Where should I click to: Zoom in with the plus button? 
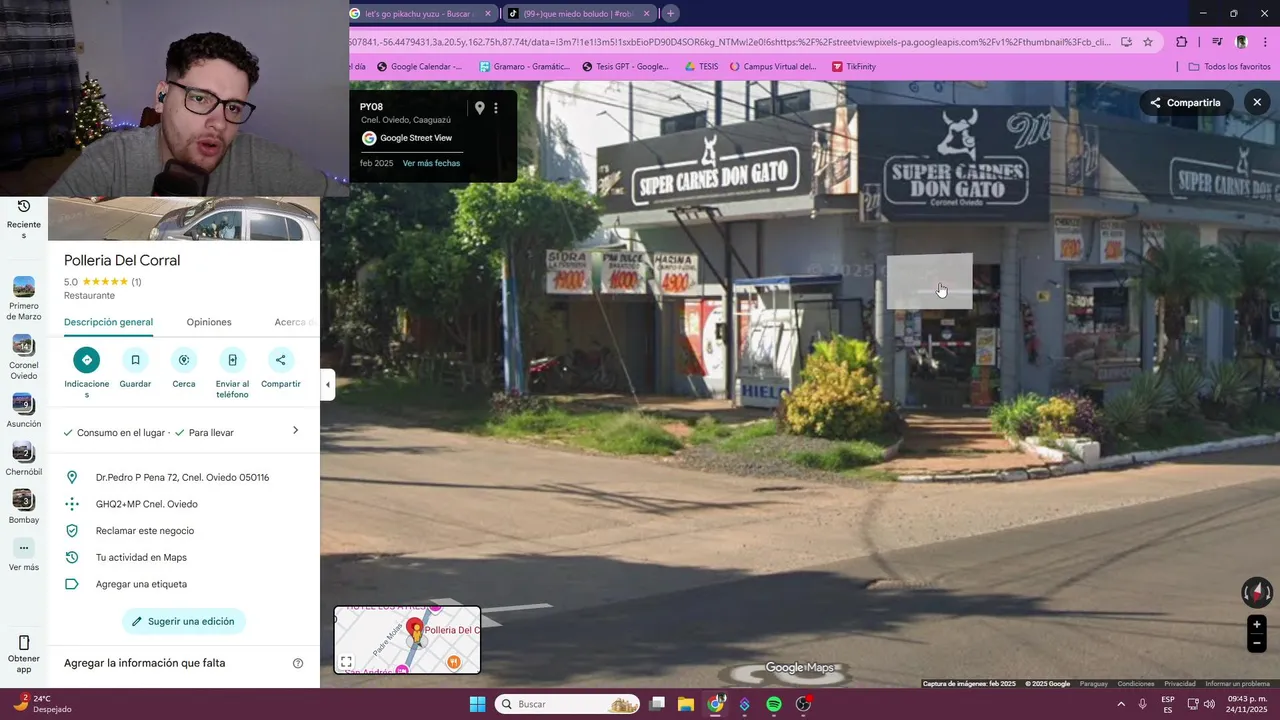click(x=1257, y=625)
